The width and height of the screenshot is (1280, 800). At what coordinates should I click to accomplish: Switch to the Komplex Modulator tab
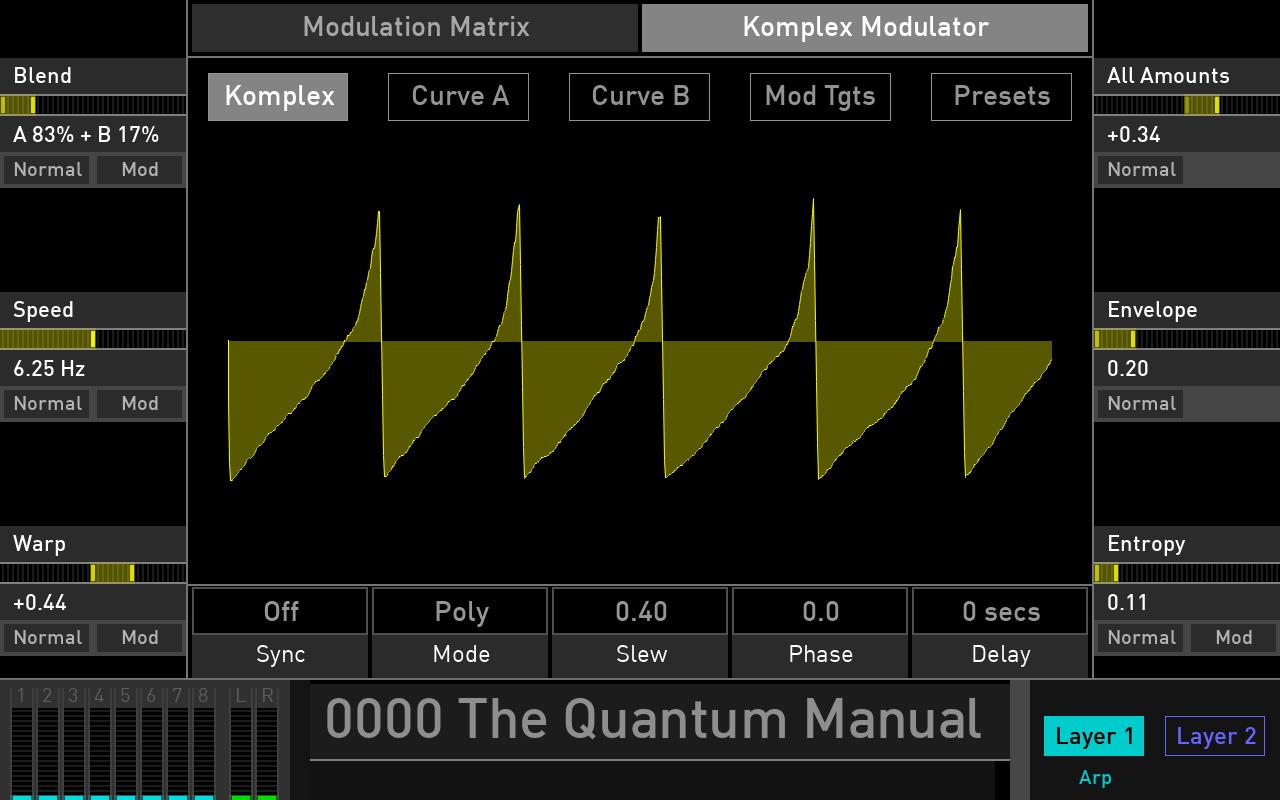point(864,27)
